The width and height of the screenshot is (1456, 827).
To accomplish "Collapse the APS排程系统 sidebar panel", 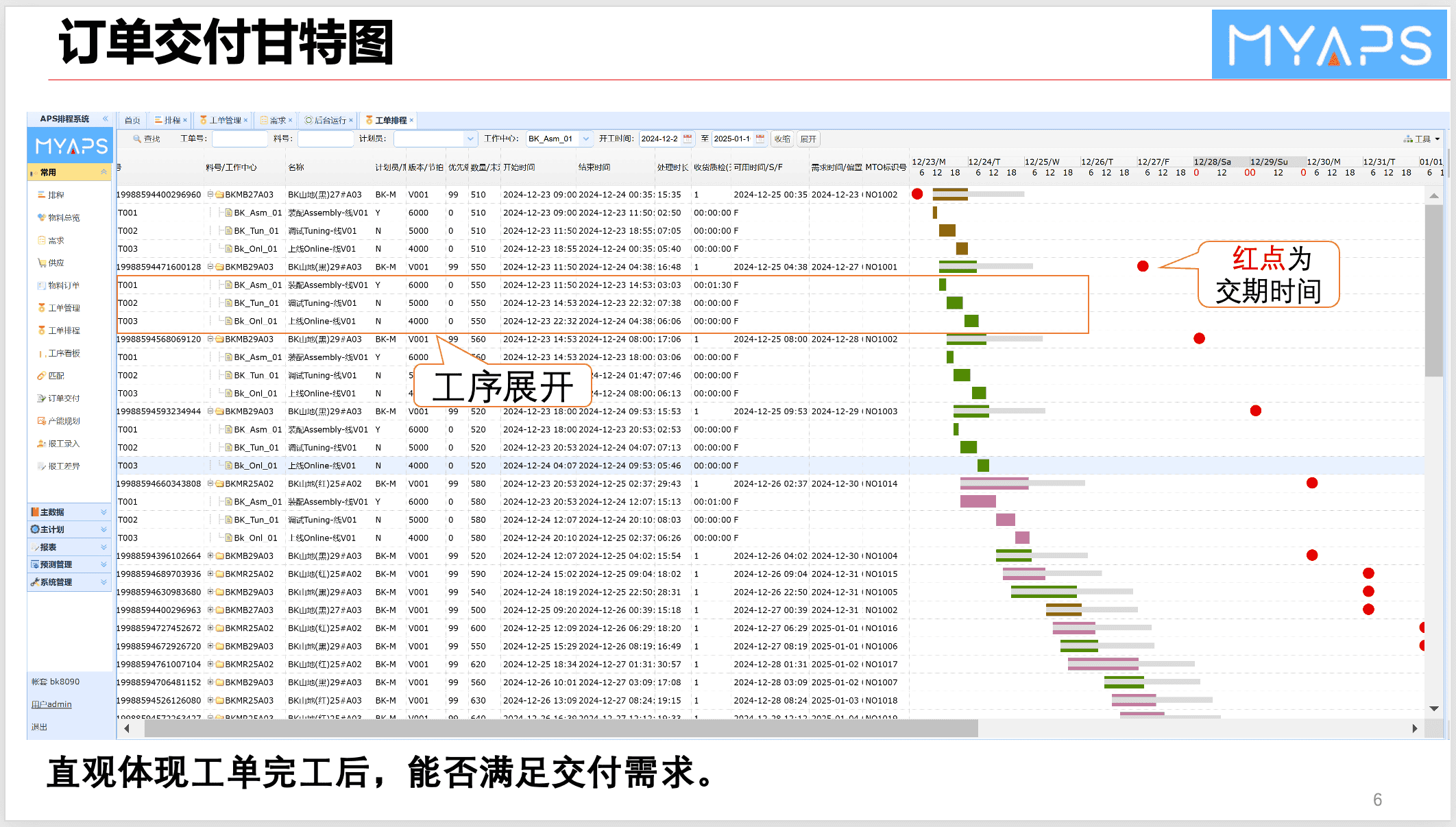I will [106, 119].
